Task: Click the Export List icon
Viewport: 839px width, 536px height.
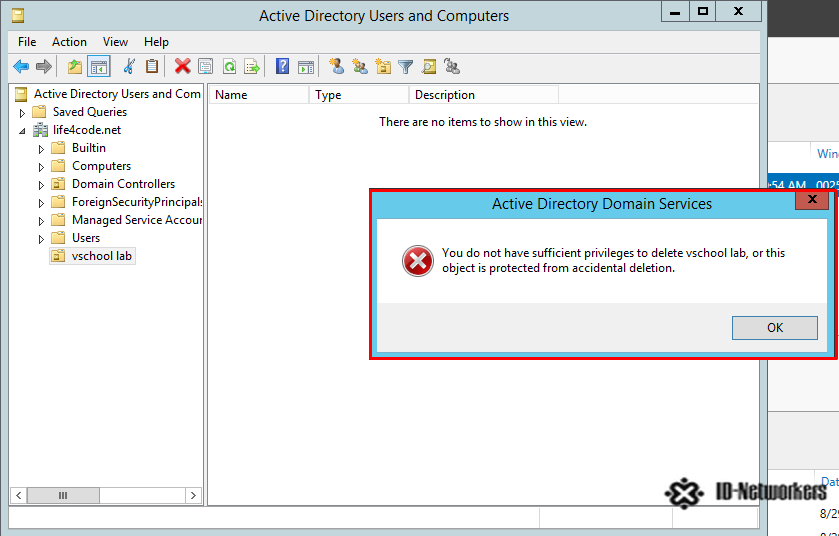Action: click(252, 67)
